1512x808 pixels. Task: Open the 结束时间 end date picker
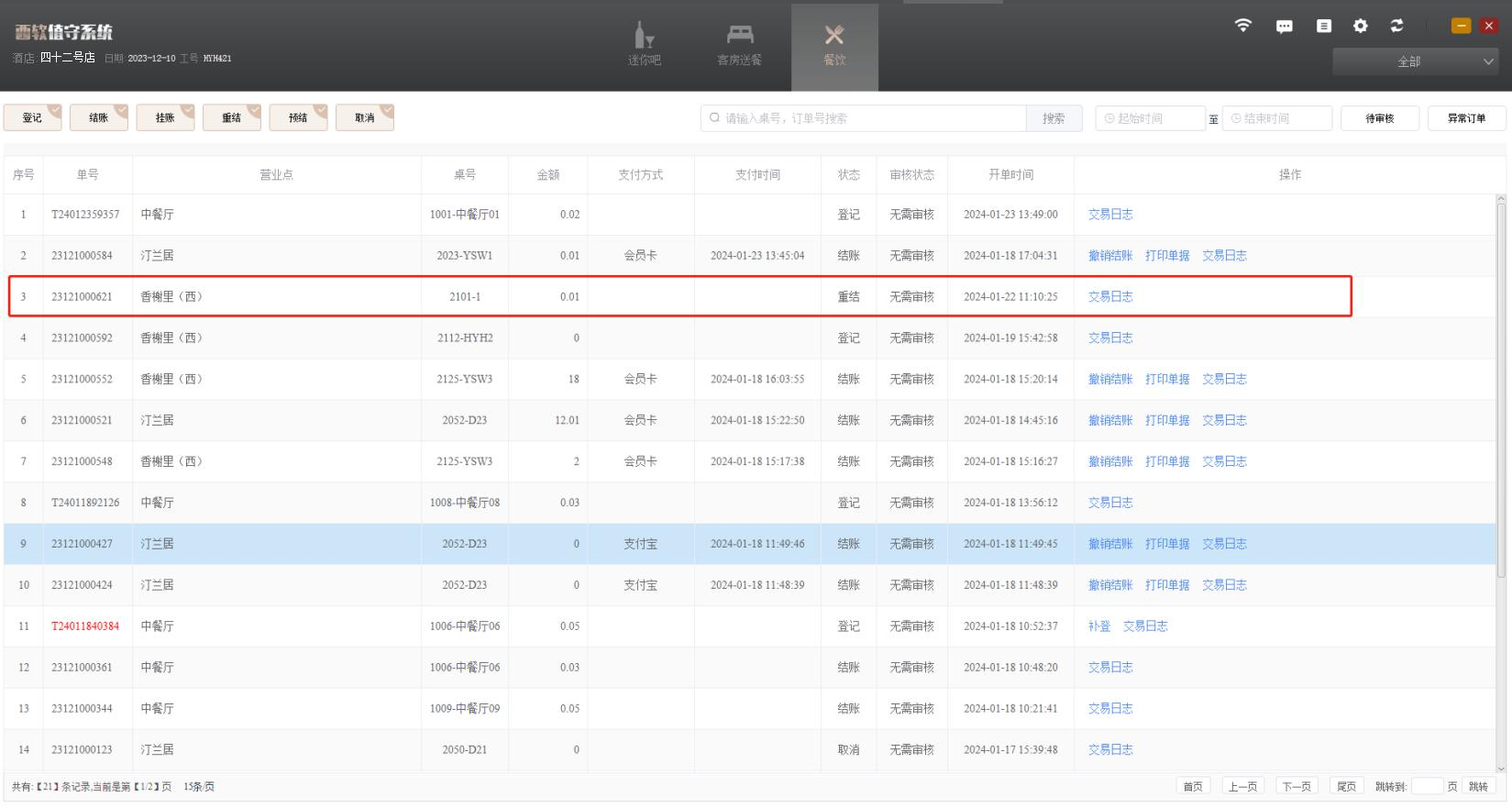click(1276, 118)
